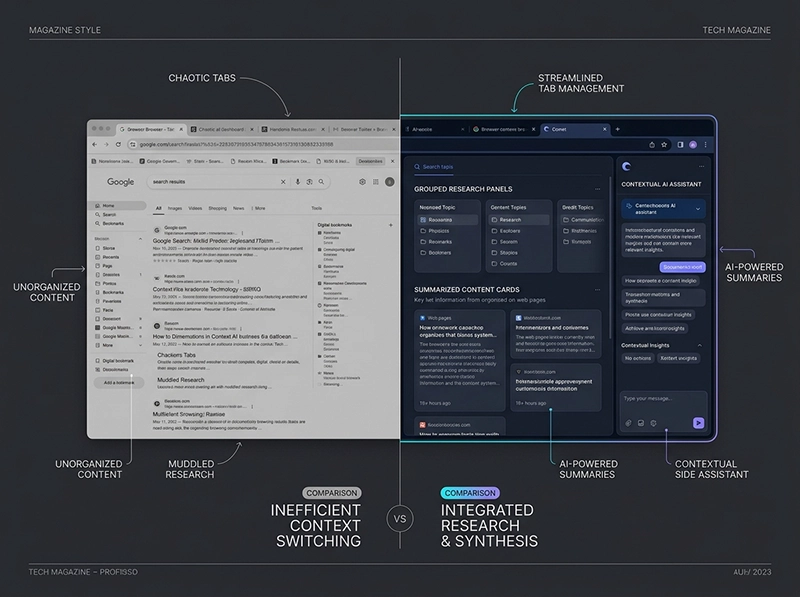Image resolution: width=800 pixels, height=597 pixels.
Task: Send message with purple arrow button
Action: (698, 422)
